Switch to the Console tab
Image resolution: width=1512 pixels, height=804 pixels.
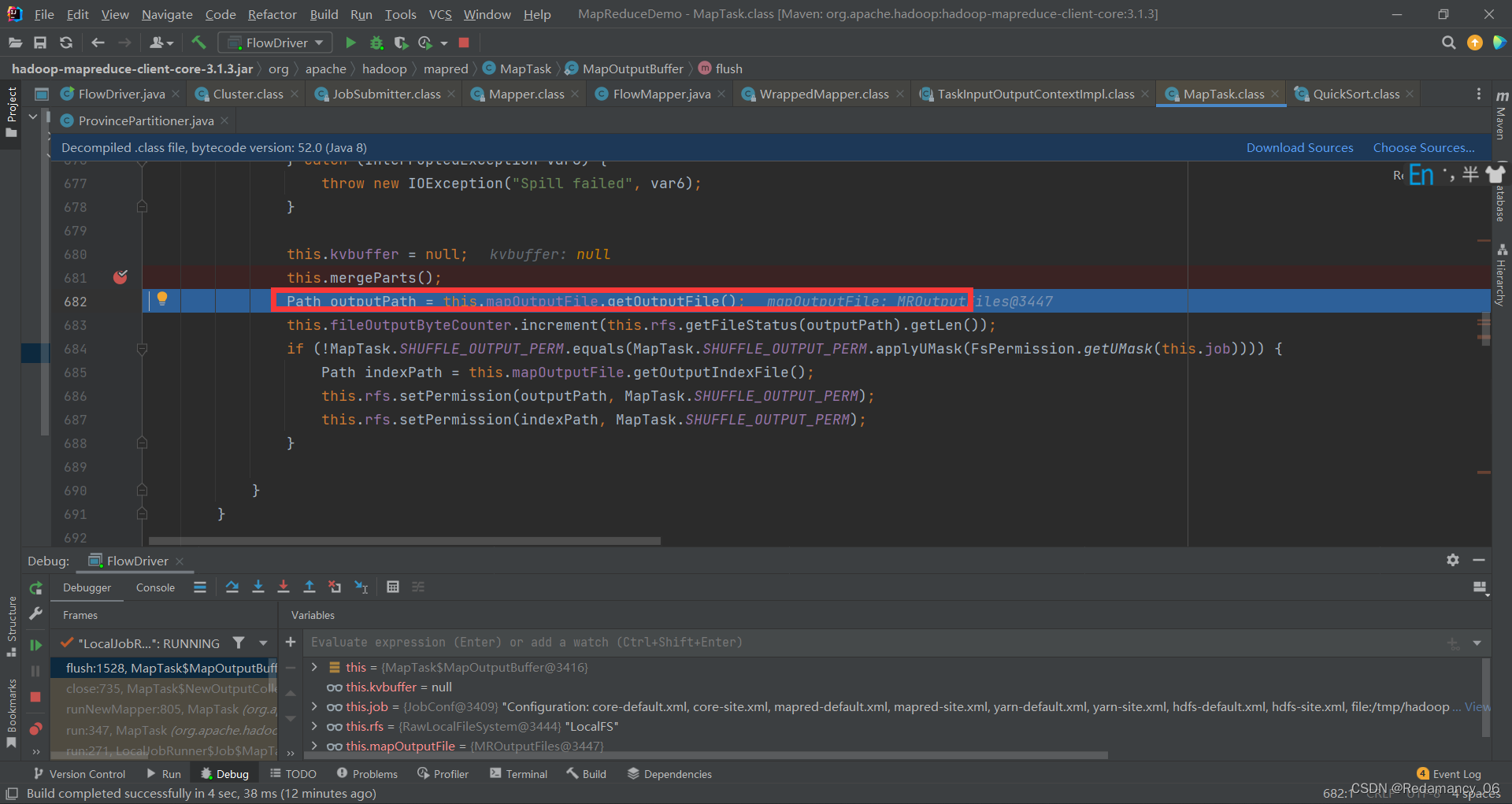click(155, 587)
